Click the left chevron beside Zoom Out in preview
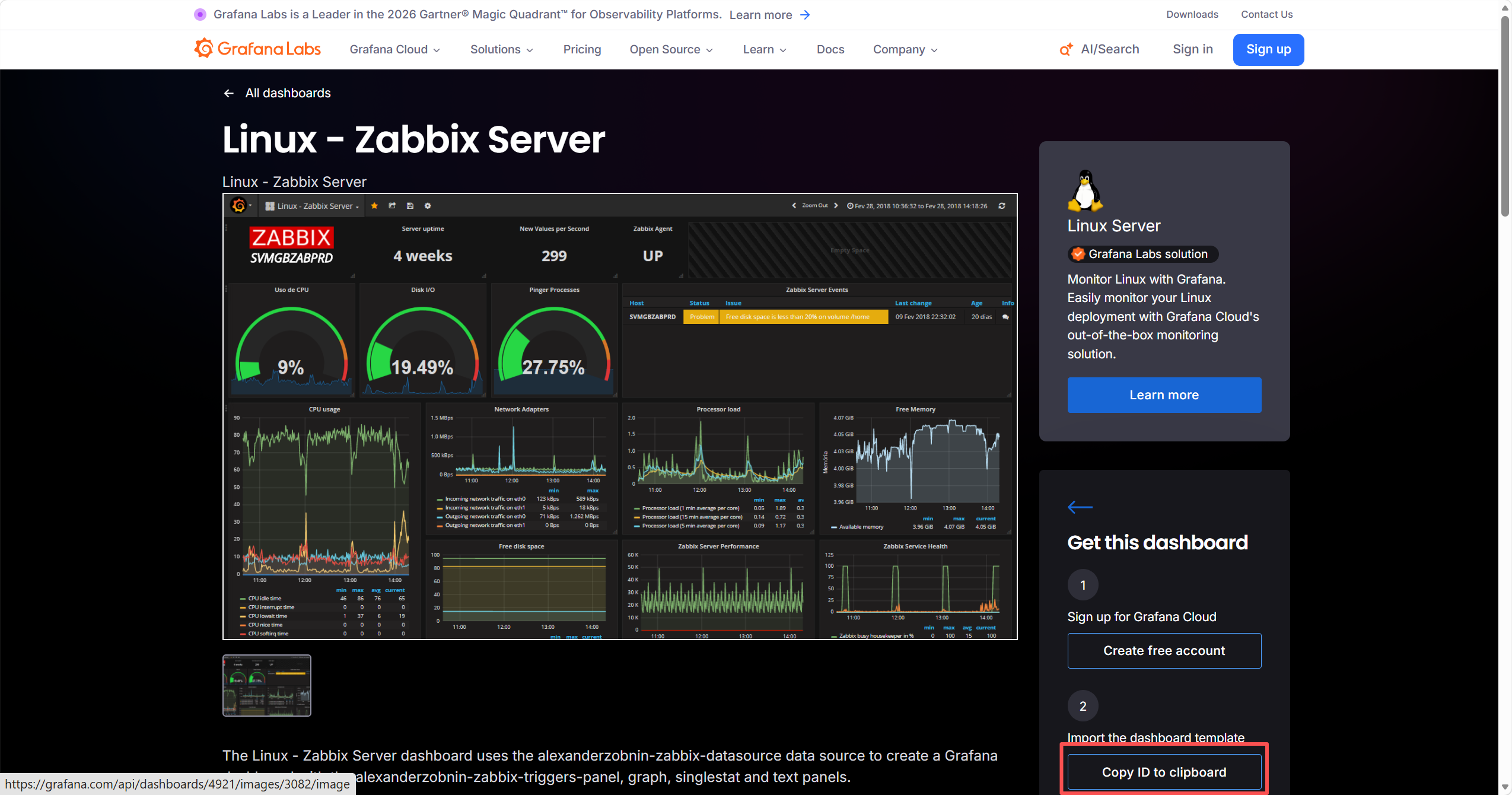The image size is (1512, 795). [x=794, y=206]
